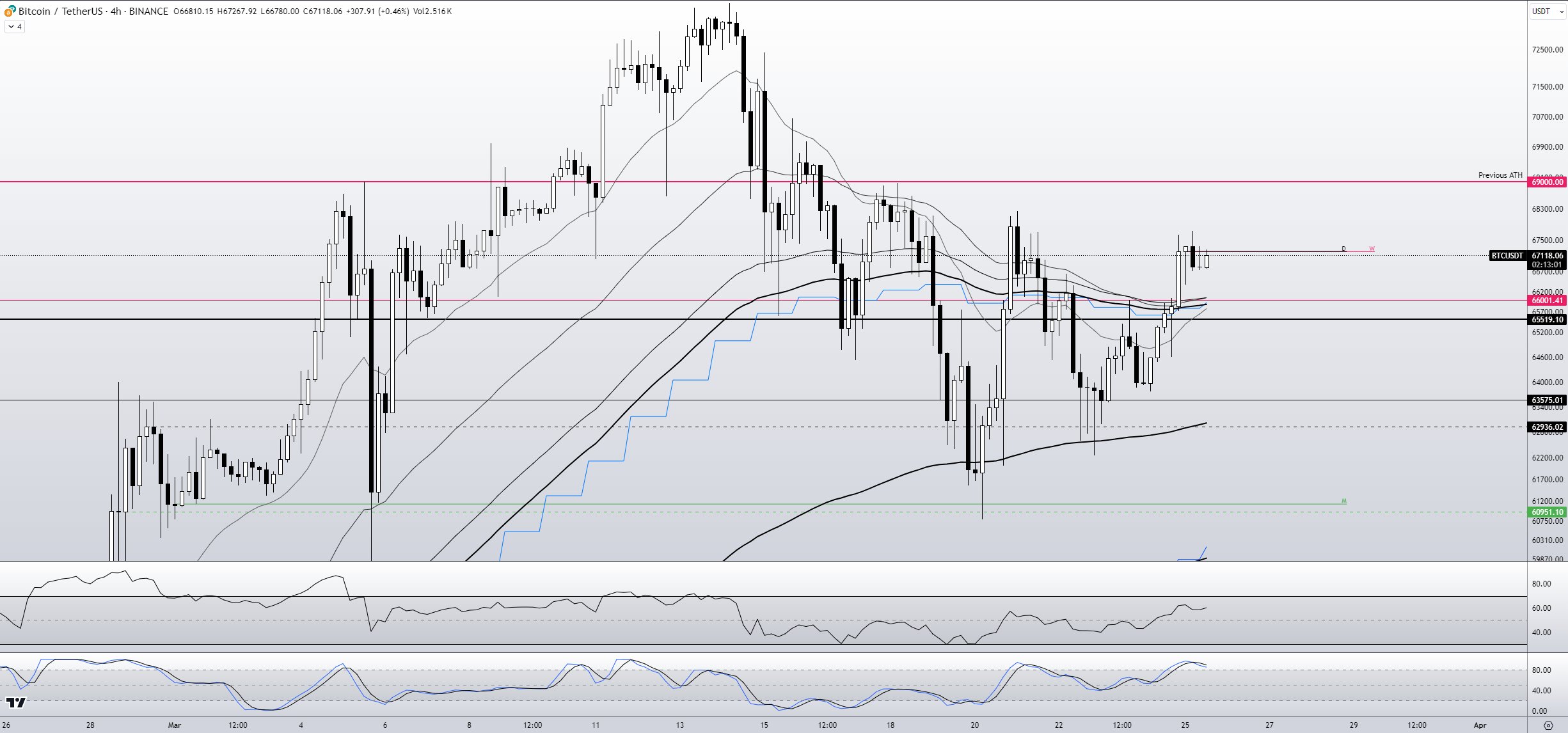
Task: Click the 65519.10 black price label
Action: tap(1547, 319)
